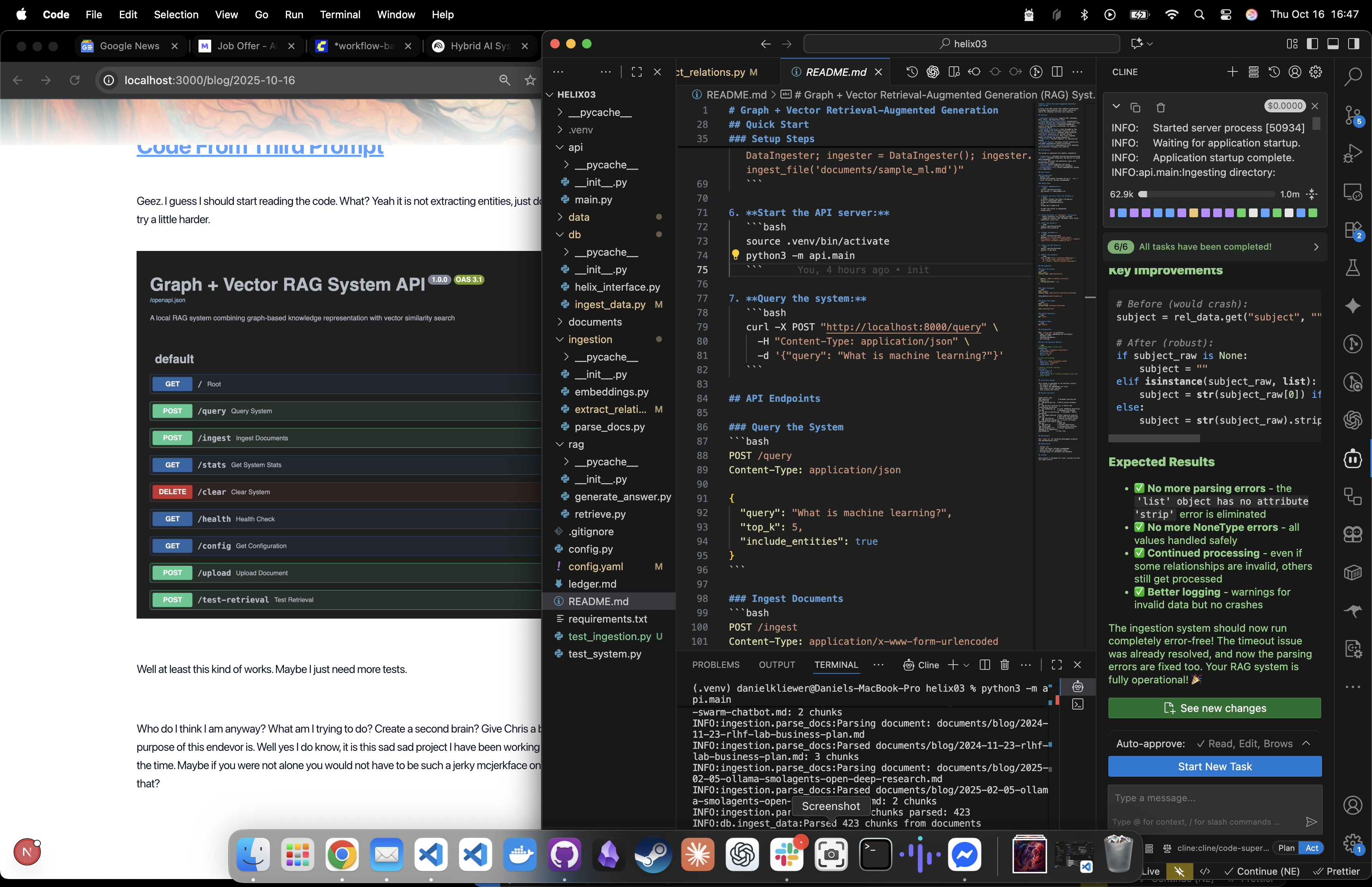Open Extensions view in activity bar
This screenshot has height=887, width=1372.
click(x=1353, y=230)
